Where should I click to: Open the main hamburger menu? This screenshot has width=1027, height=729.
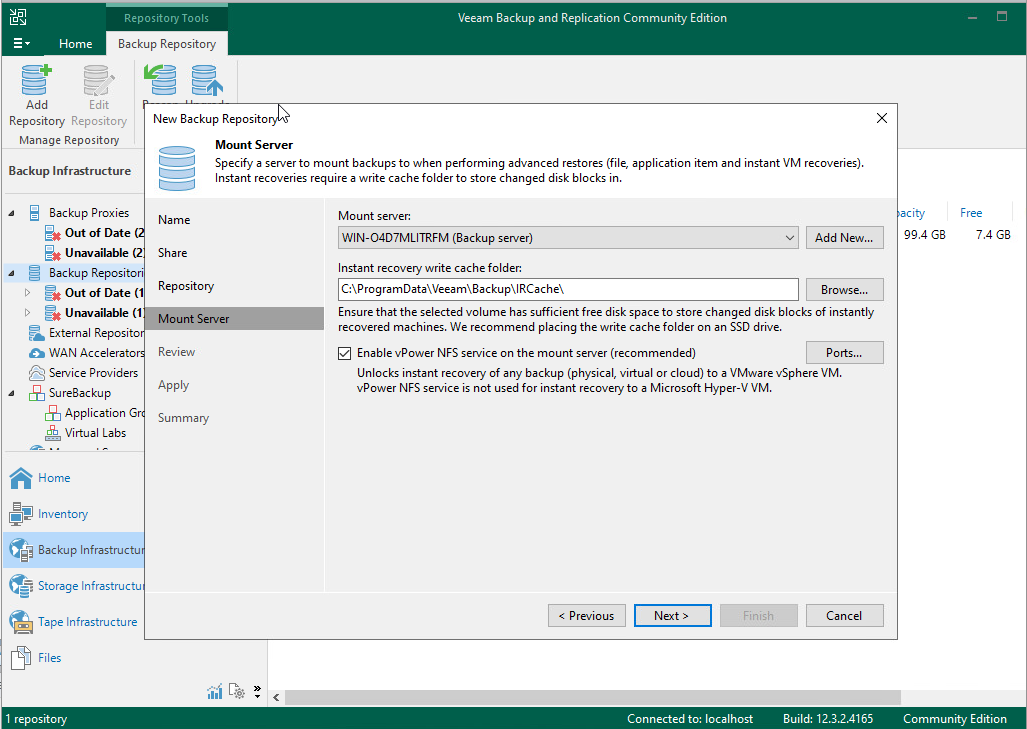21,44
